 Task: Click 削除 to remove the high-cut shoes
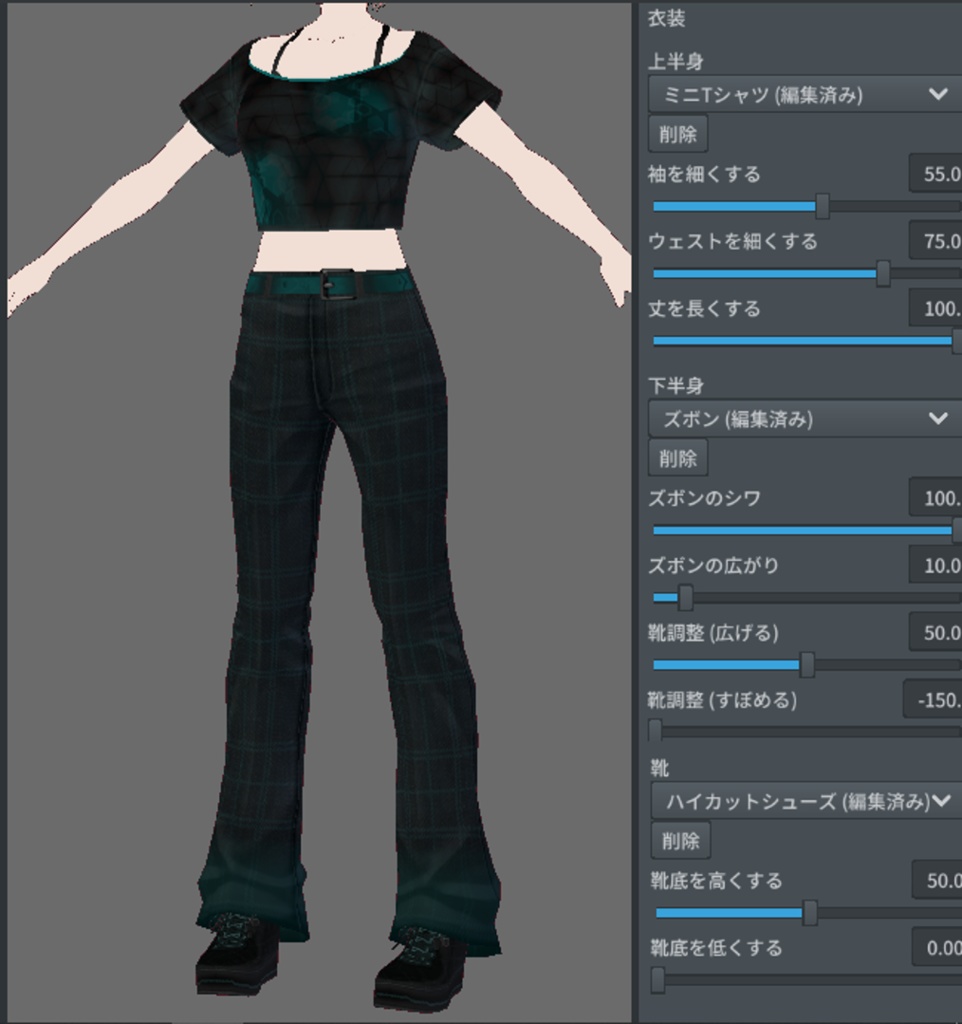(679, 840)
